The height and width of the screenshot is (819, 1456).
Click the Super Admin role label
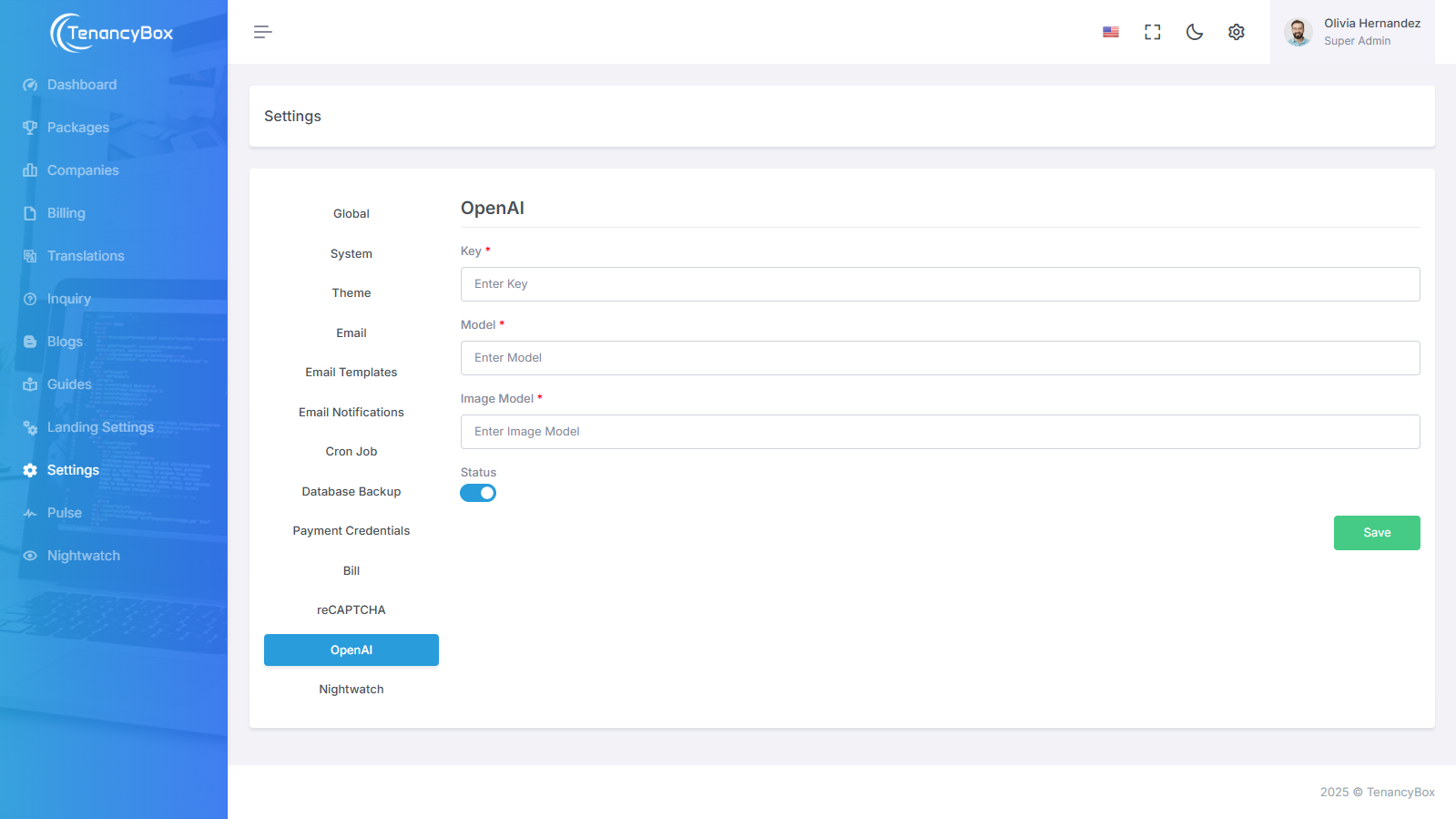point(1358,41)
